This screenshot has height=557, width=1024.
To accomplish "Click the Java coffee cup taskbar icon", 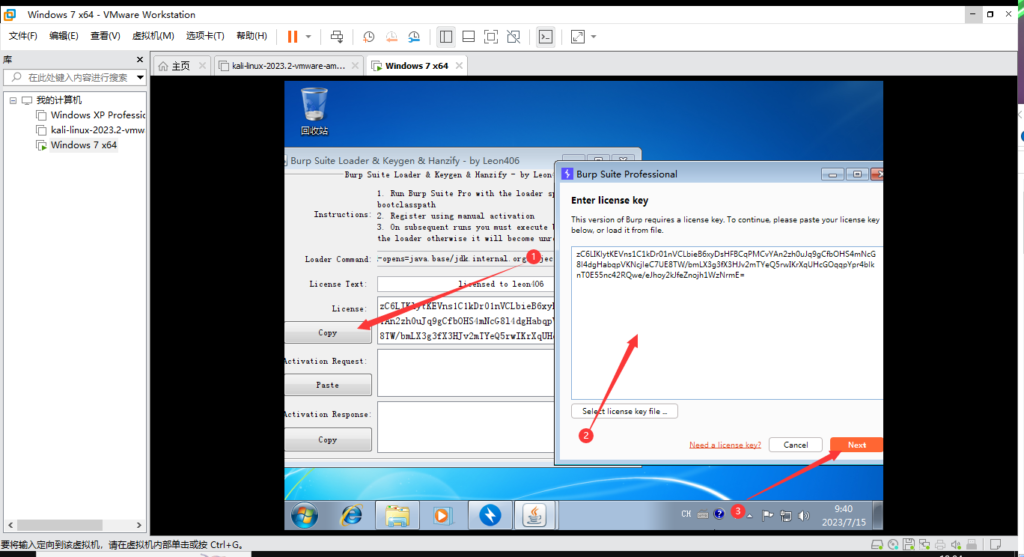I will pyautogui.click(x=535, y=516).
